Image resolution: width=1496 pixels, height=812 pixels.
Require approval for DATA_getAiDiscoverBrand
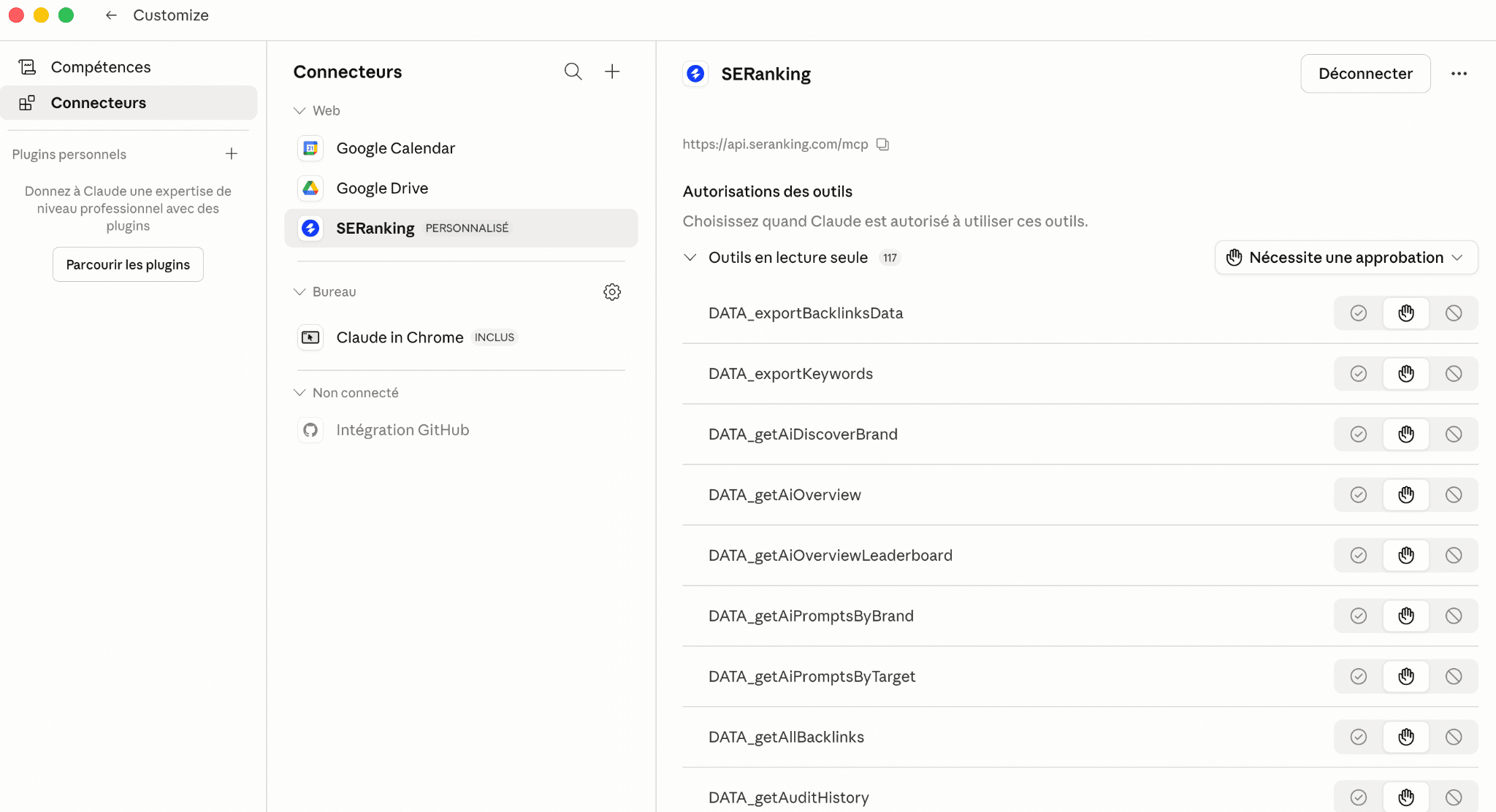click(1406, 434)
